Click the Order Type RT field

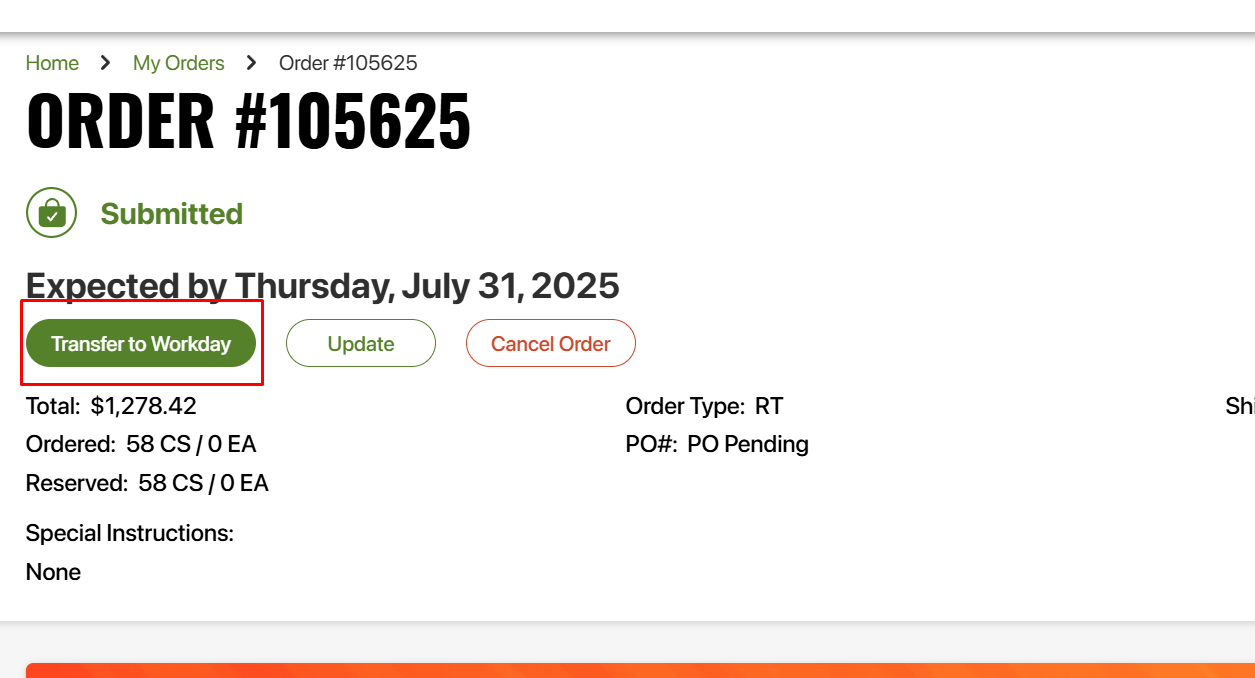[x=704, y=406]
